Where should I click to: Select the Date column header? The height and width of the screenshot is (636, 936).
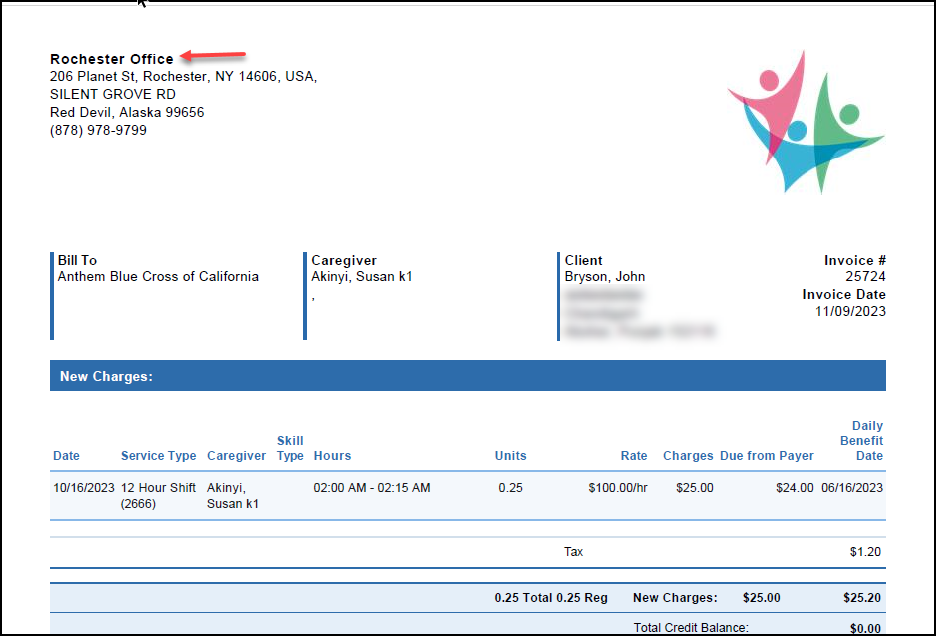coord(66,455)
